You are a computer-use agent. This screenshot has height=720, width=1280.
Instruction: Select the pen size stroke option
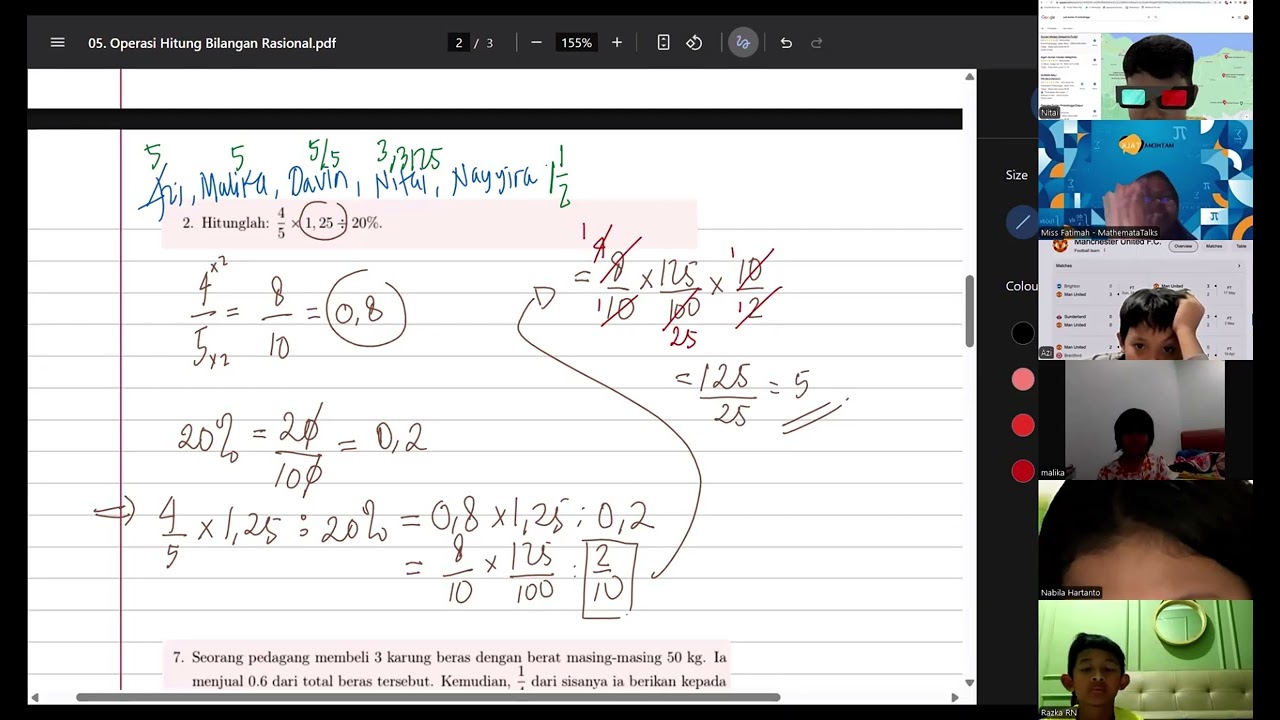coord(1022,222)
